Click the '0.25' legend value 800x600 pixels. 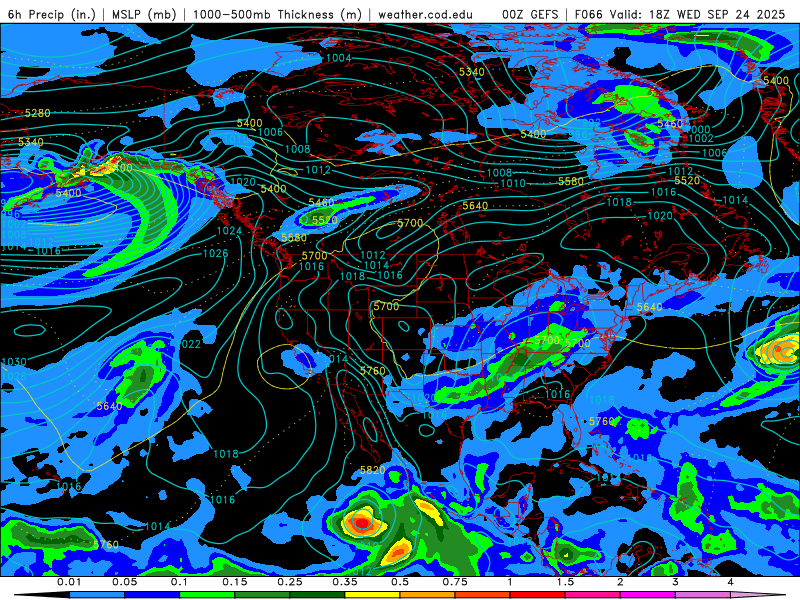click(x=289, y=582)
